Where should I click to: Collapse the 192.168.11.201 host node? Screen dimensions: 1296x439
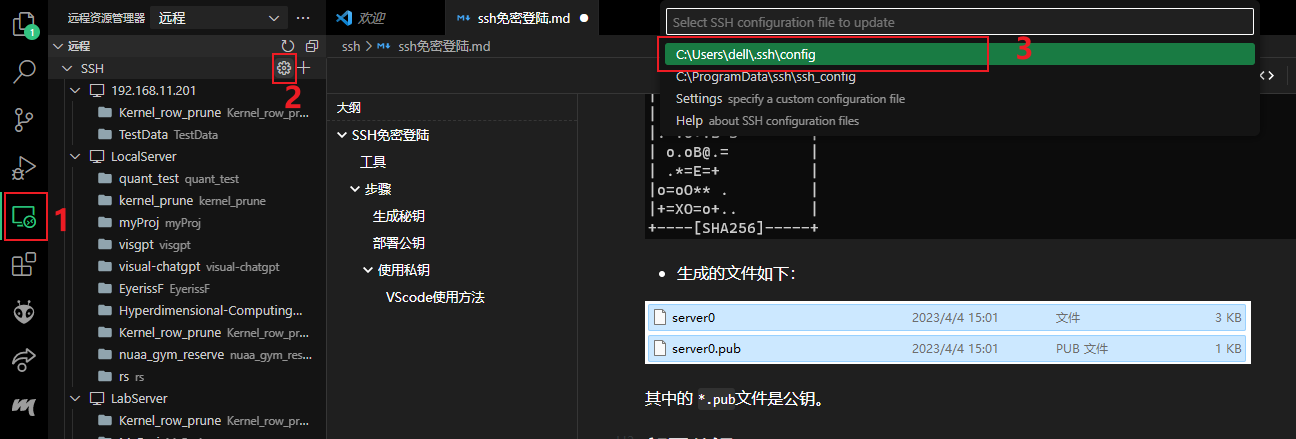(76, 90)
